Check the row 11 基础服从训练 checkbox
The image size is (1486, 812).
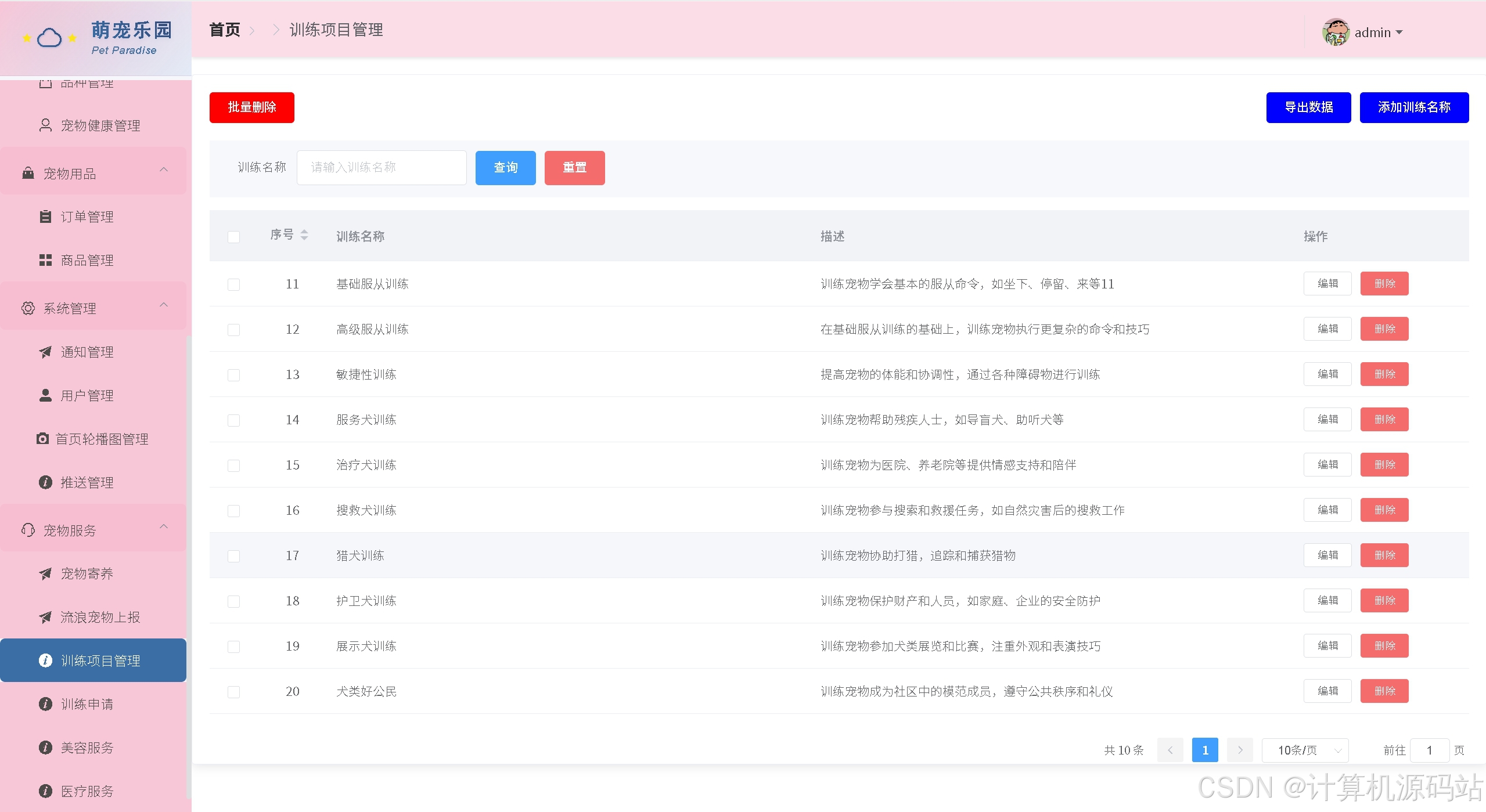tap(234, 284)
